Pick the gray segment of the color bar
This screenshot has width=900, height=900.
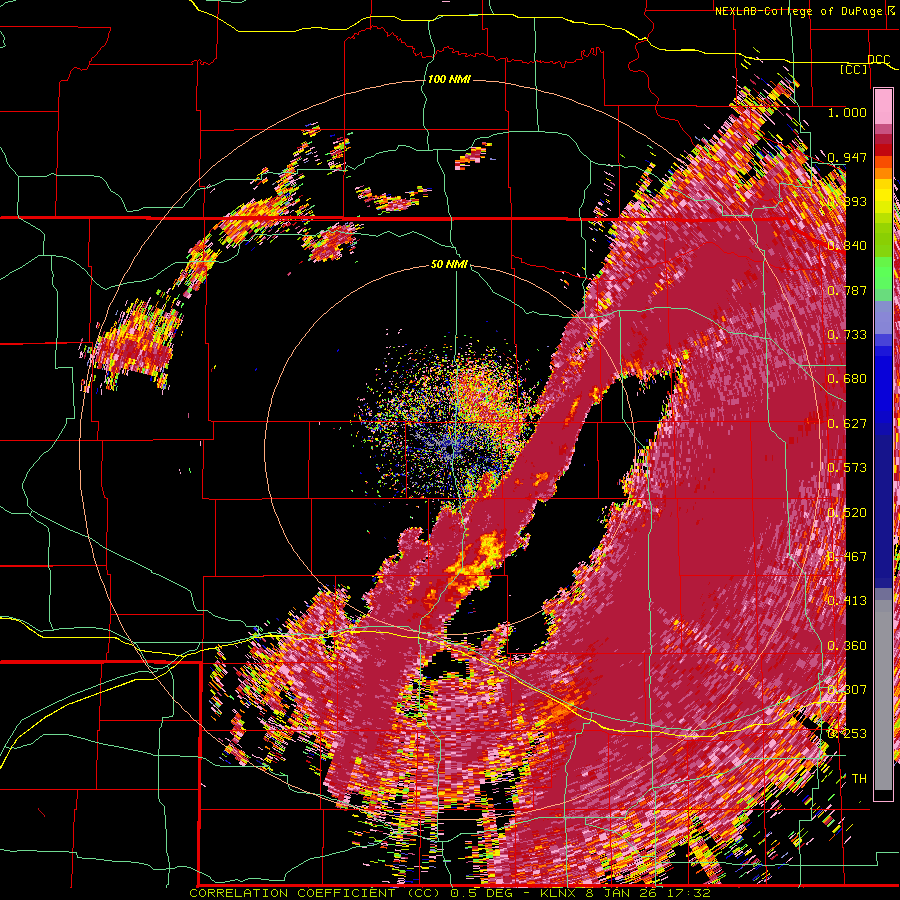[883, 695]
